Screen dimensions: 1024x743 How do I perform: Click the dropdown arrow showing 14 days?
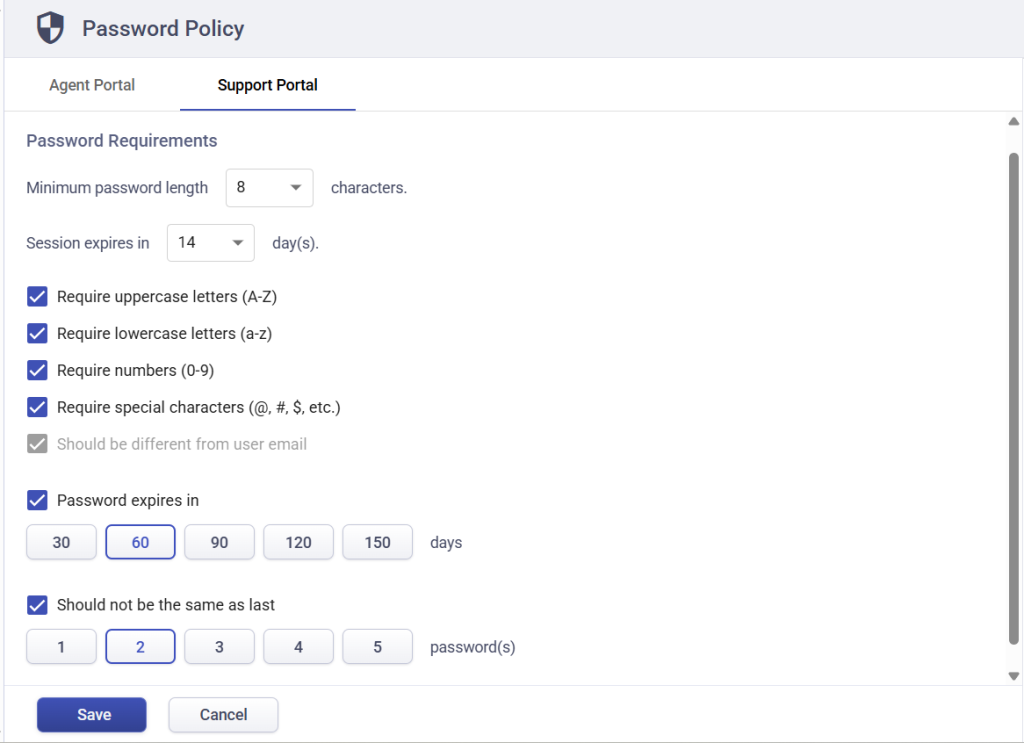pyautogui.click(x=237, y=242)
